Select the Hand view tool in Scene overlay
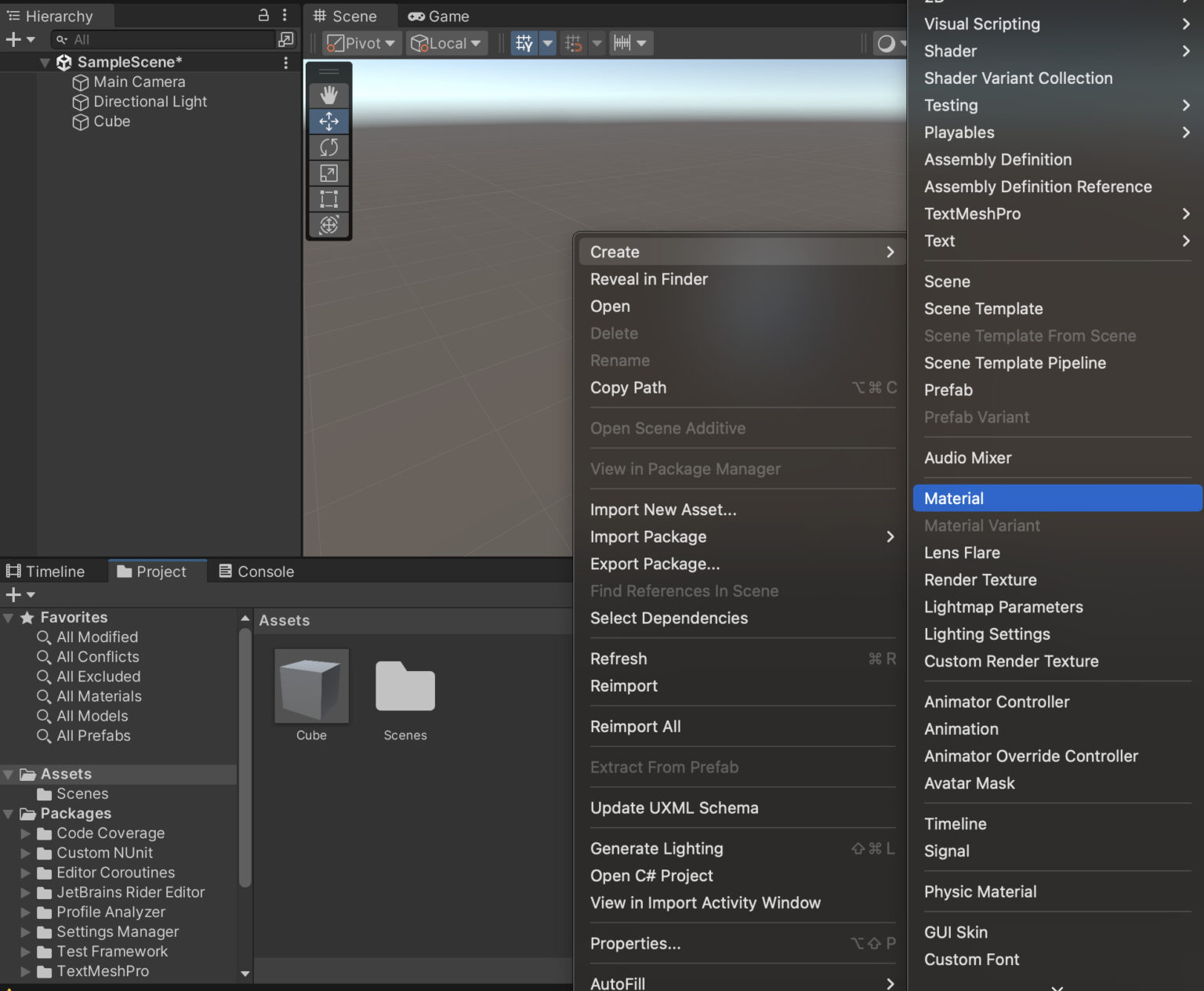Screen dimensions: 1204x991 pos(328,95)
